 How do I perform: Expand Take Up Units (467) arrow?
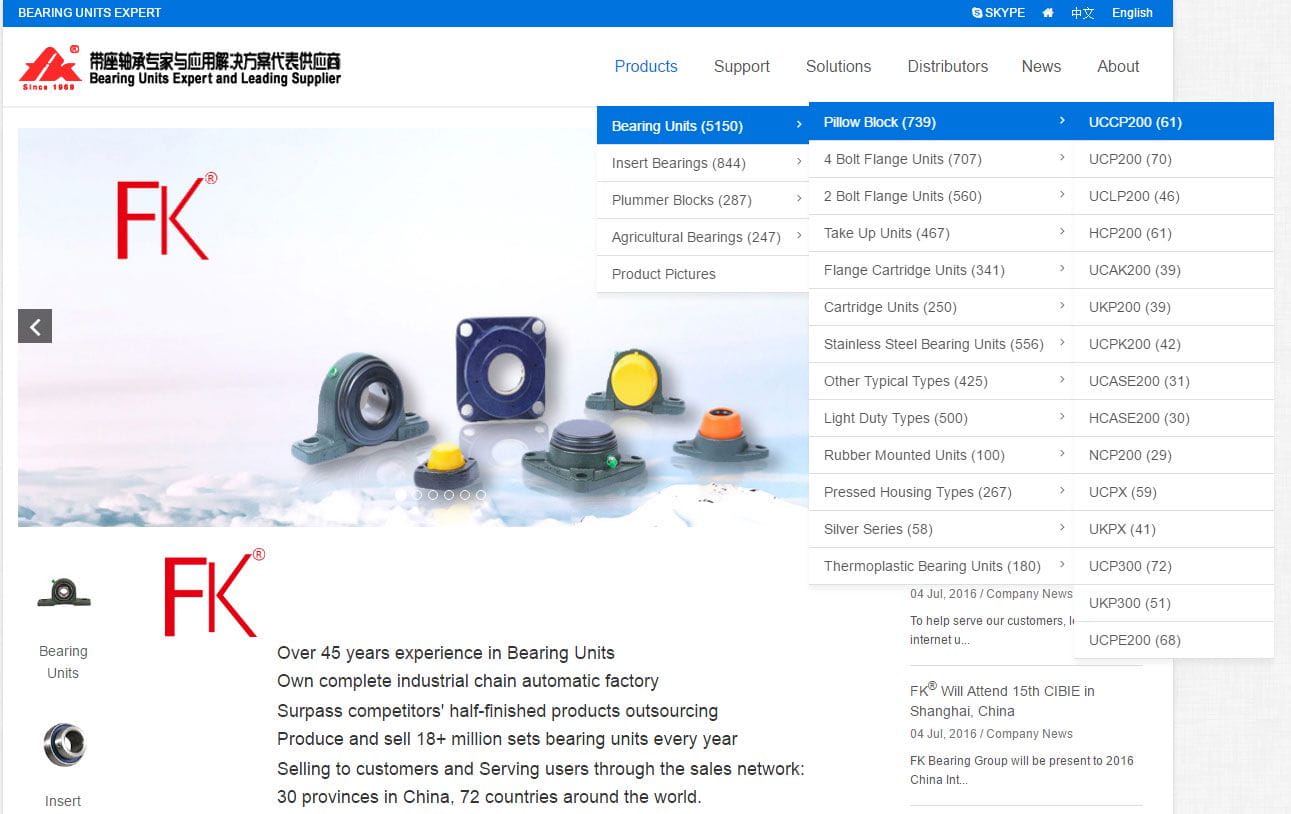tap(1061, 232)
